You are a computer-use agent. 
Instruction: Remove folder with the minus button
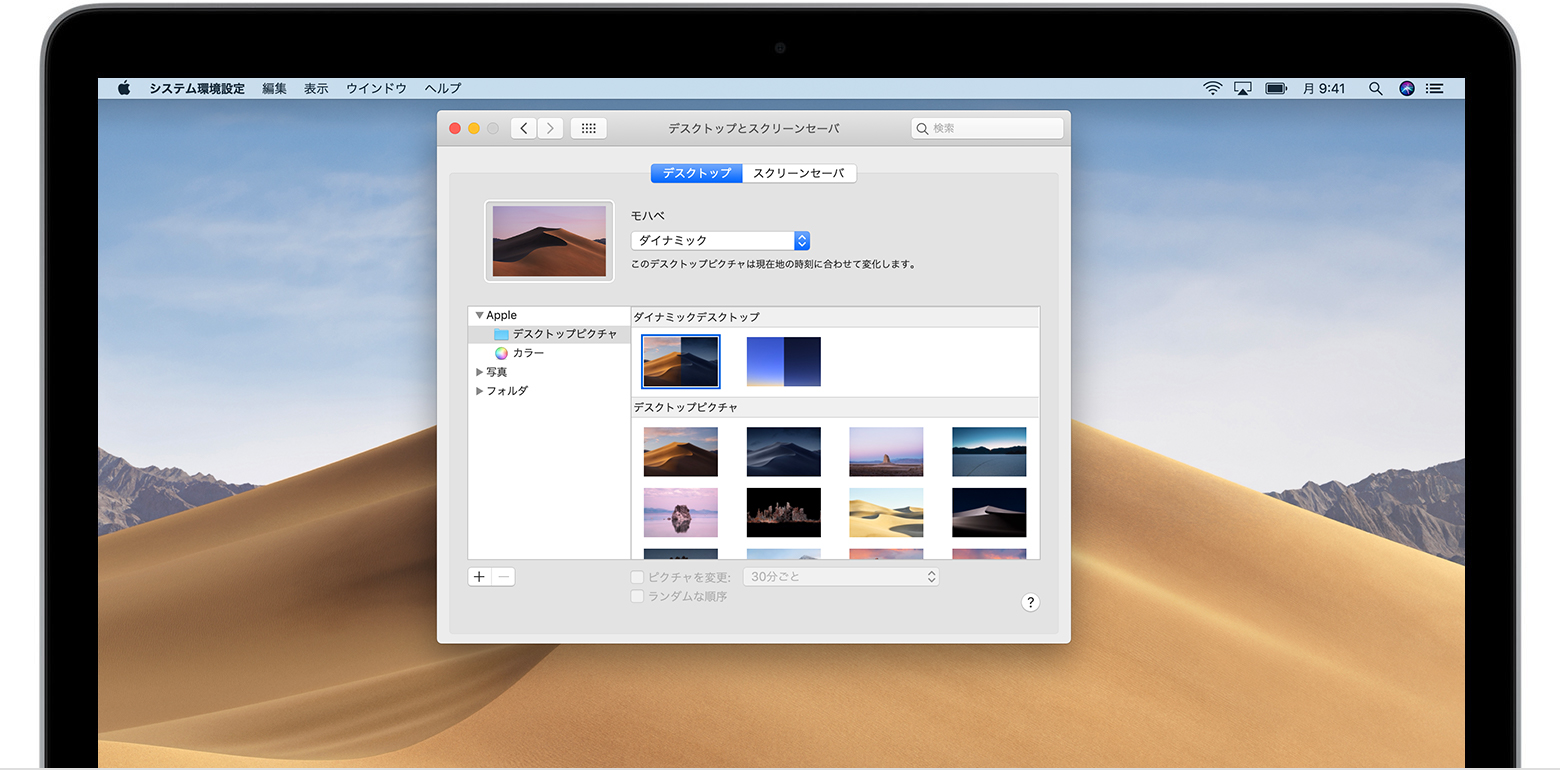[503, 577]
